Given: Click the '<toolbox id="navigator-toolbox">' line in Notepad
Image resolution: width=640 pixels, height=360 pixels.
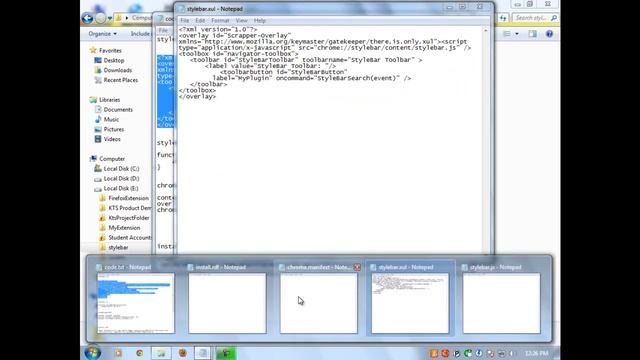Looking at the screenshot, I should (238, 54).
